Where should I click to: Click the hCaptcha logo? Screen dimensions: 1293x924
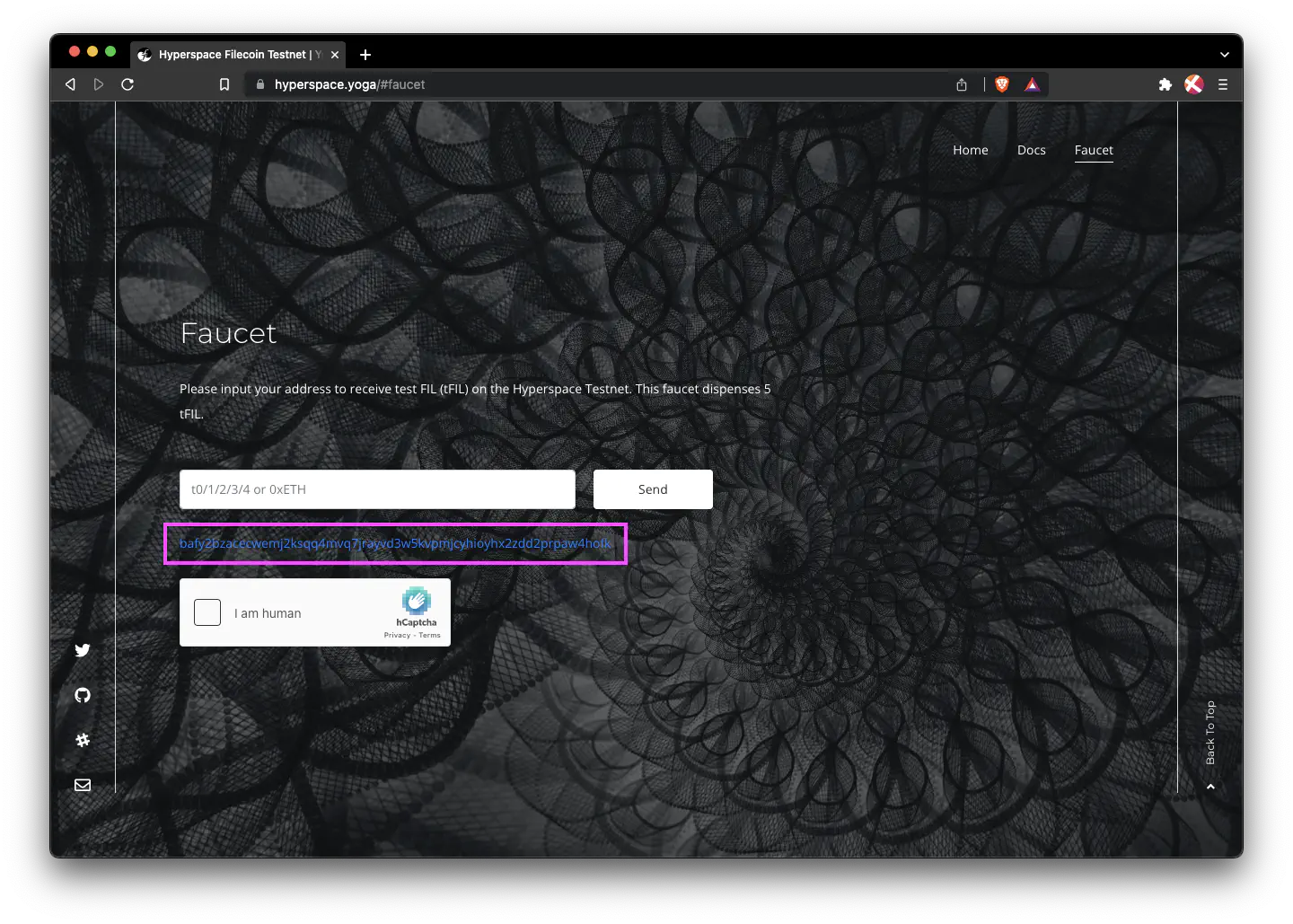click(417, 601)
